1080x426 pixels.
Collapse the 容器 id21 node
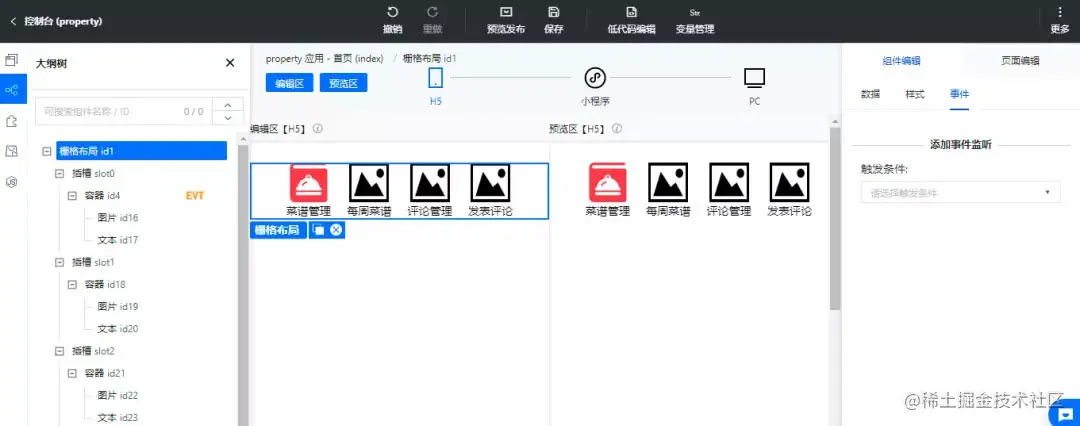point(72,374)
